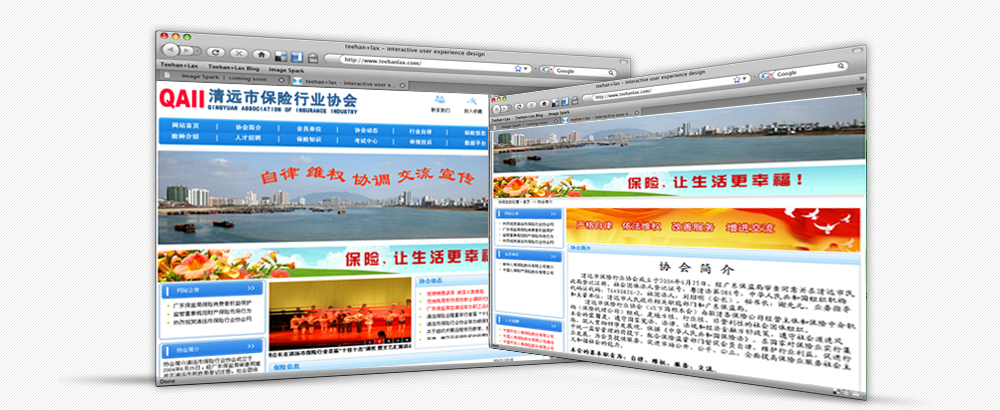Open the Teehan+Lax Blog bookmark in left window
Viewport: 1000px width, 410px height.
coord(233,68)
